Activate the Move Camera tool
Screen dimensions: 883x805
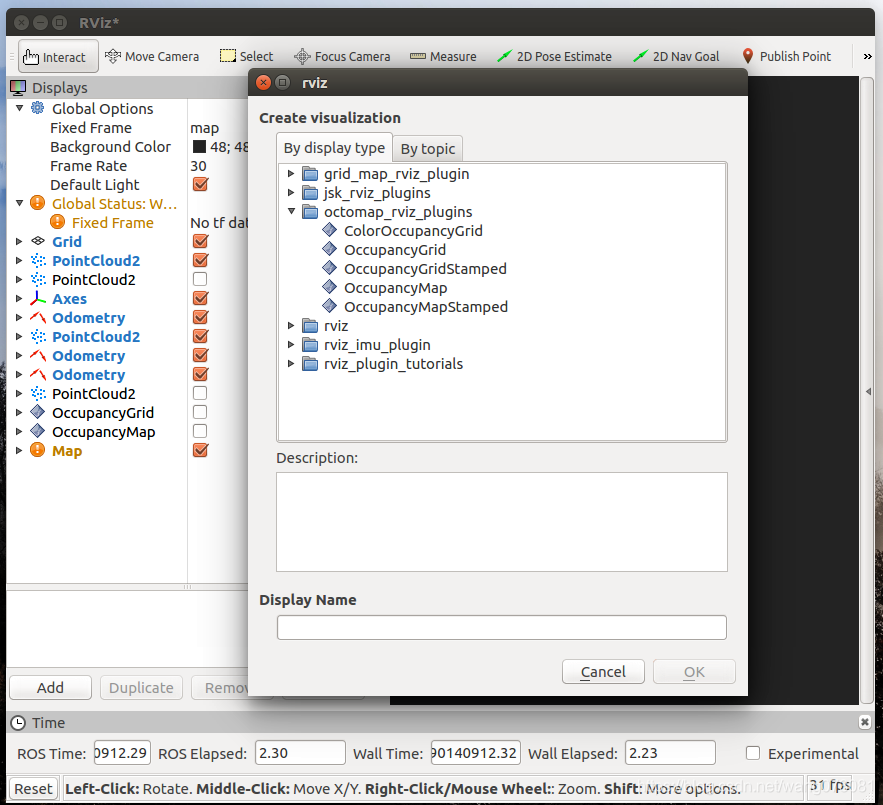pos(152,56)
